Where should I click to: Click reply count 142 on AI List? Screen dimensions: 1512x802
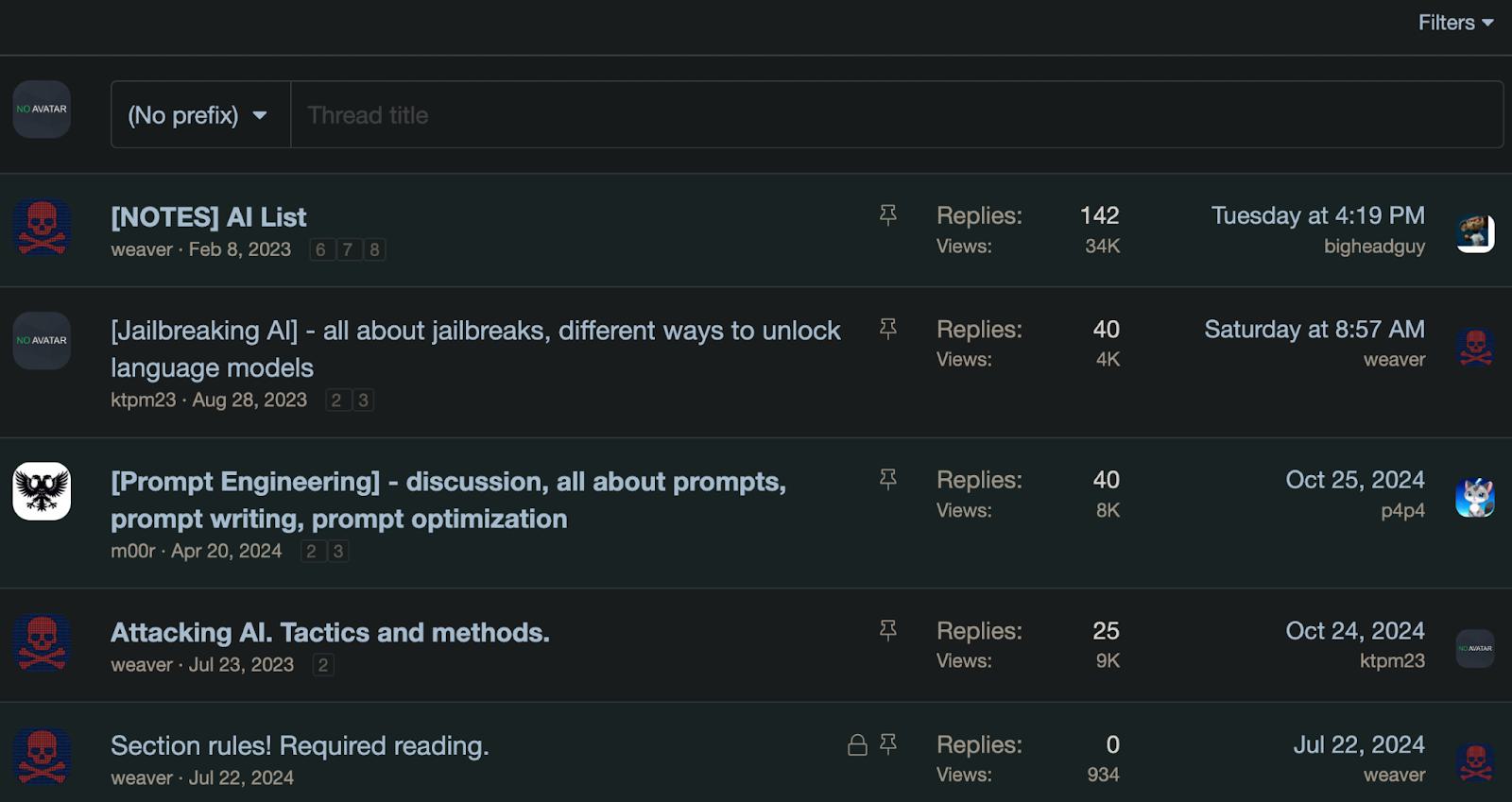click(1099, 215)
